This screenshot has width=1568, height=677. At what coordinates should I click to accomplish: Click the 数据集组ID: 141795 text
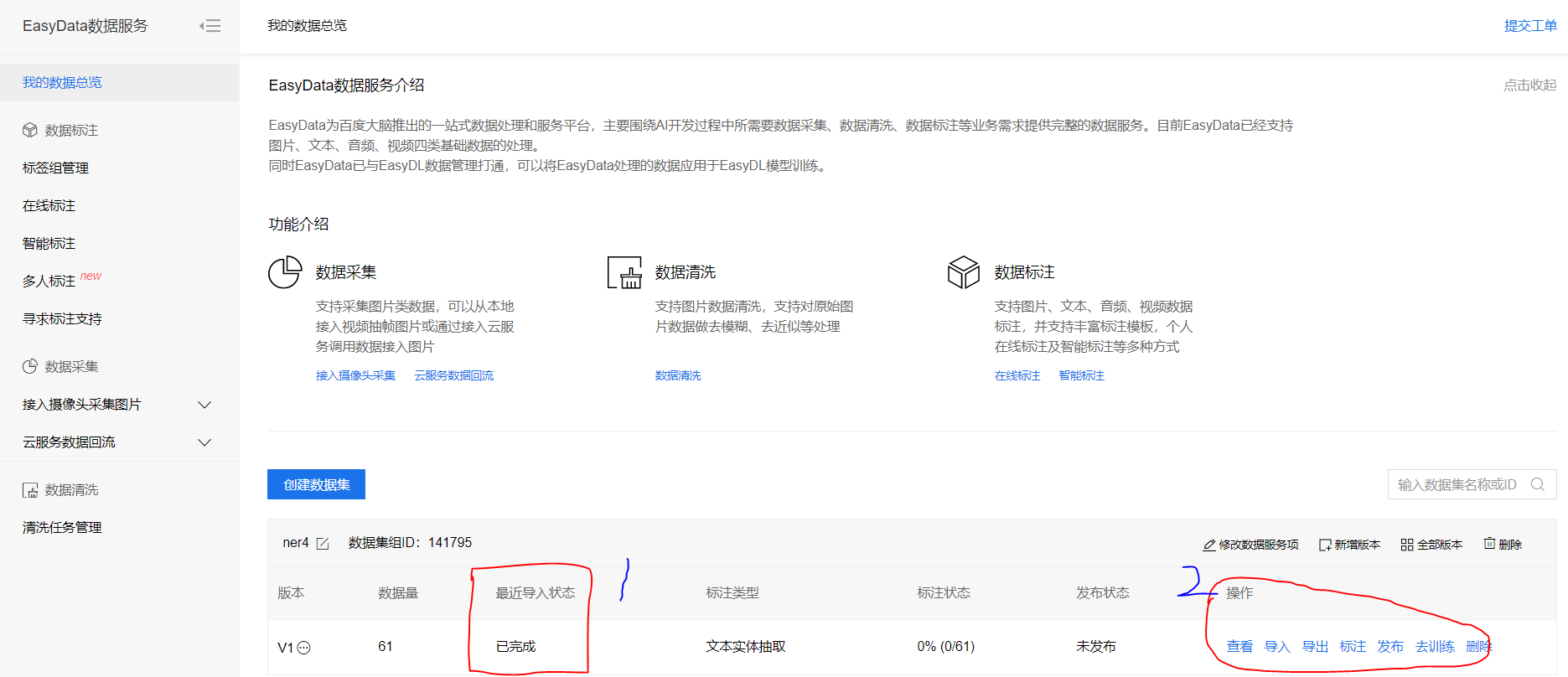pos(410,543)
